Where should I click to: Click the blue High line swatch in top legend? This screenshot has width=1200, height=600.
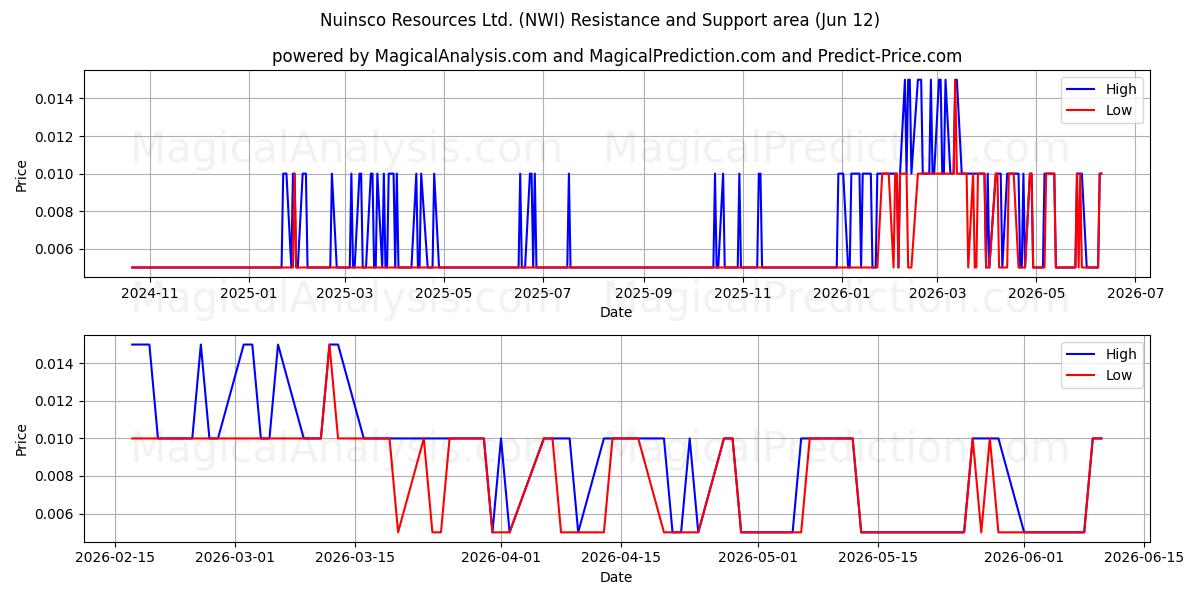(1082, 89)
